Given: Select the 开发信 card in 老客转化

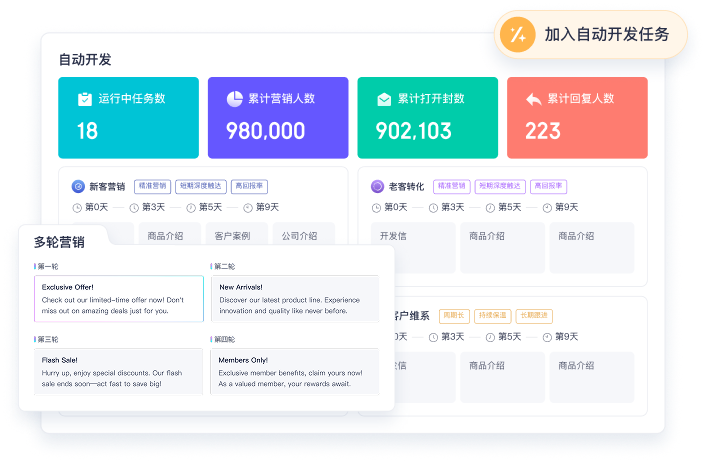Looking at the screenshot, I should pyautogui.click(x=413, y=248).
